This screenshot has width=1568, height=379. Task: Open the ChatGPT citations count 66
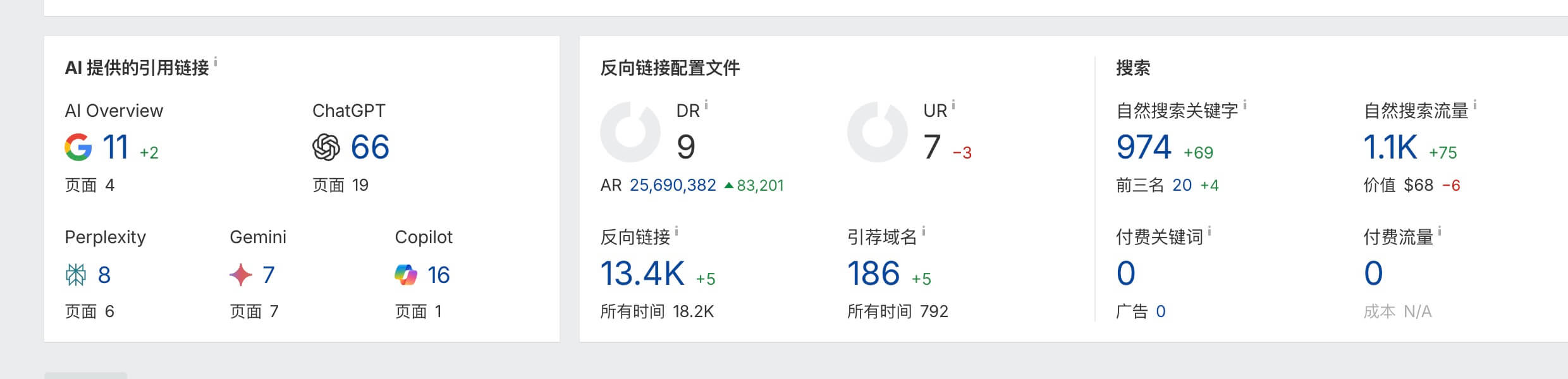pos(370,147)
